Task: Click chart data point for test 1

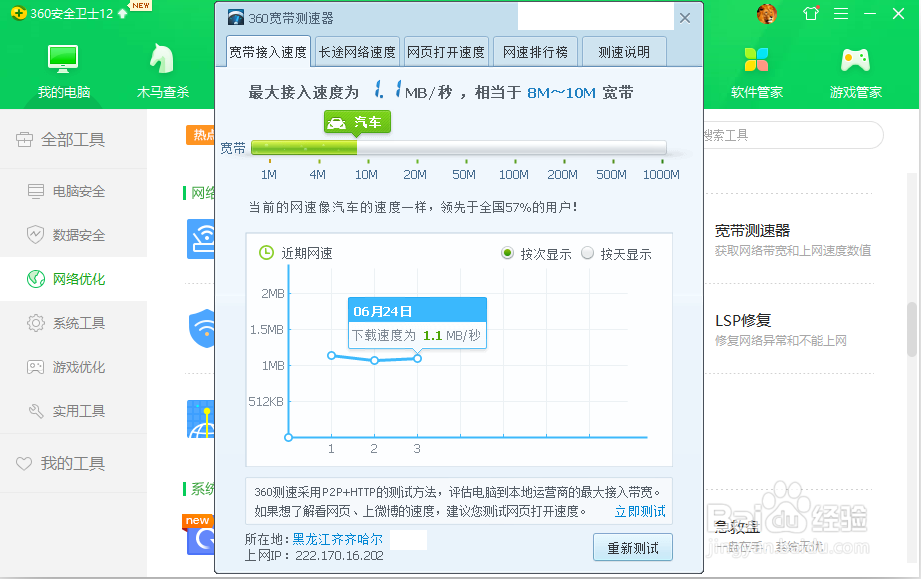Action: point(331,355)
